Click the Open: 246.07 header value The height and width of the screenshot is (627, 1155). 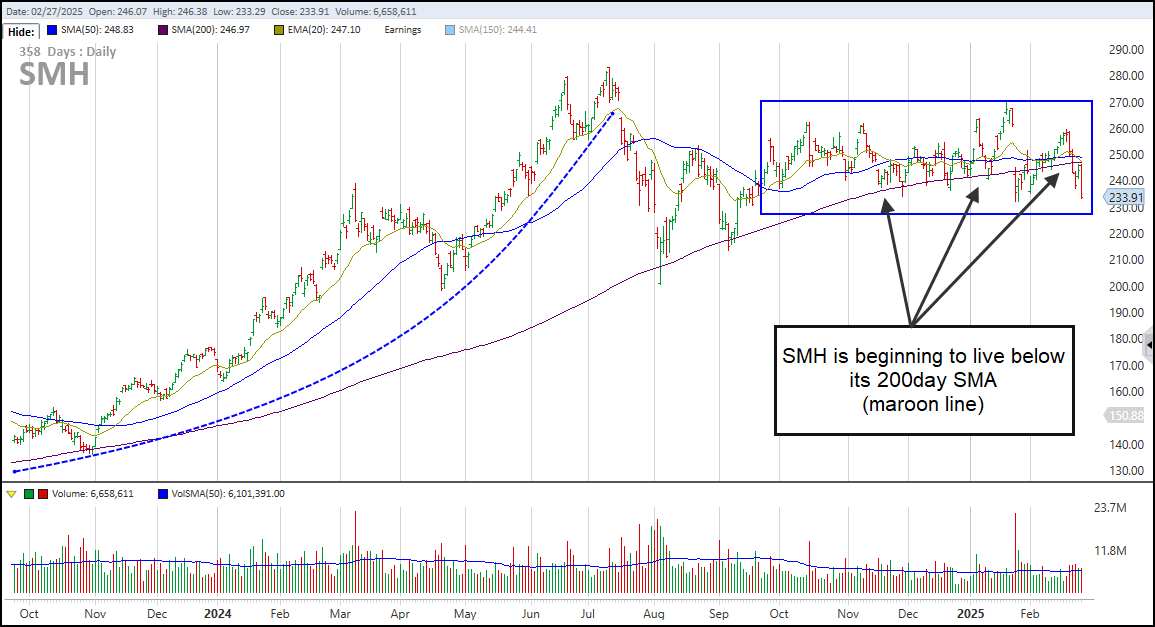[x=118, y=12]
